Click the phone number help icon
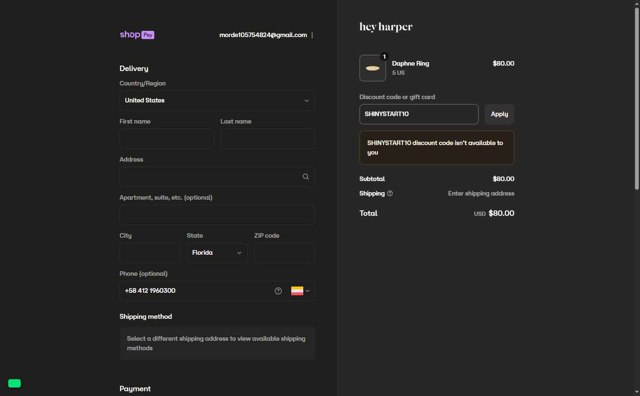 [278, 291]
